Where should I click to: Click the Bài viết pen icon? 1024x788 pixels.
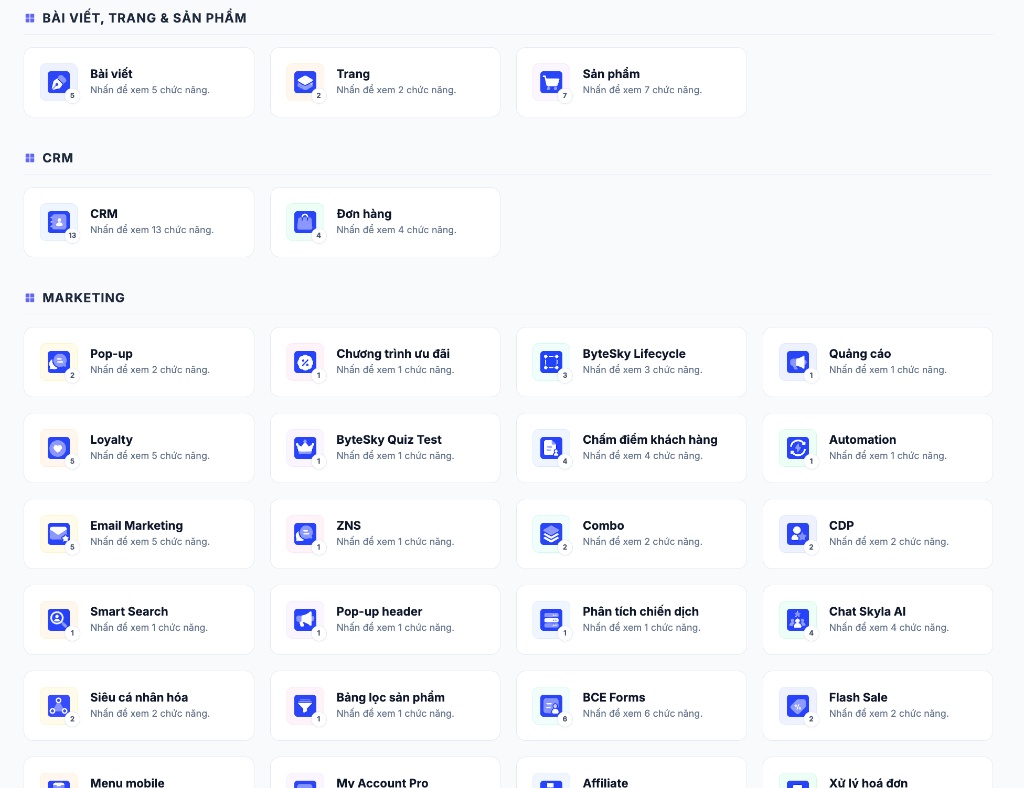tap(59, 82)
